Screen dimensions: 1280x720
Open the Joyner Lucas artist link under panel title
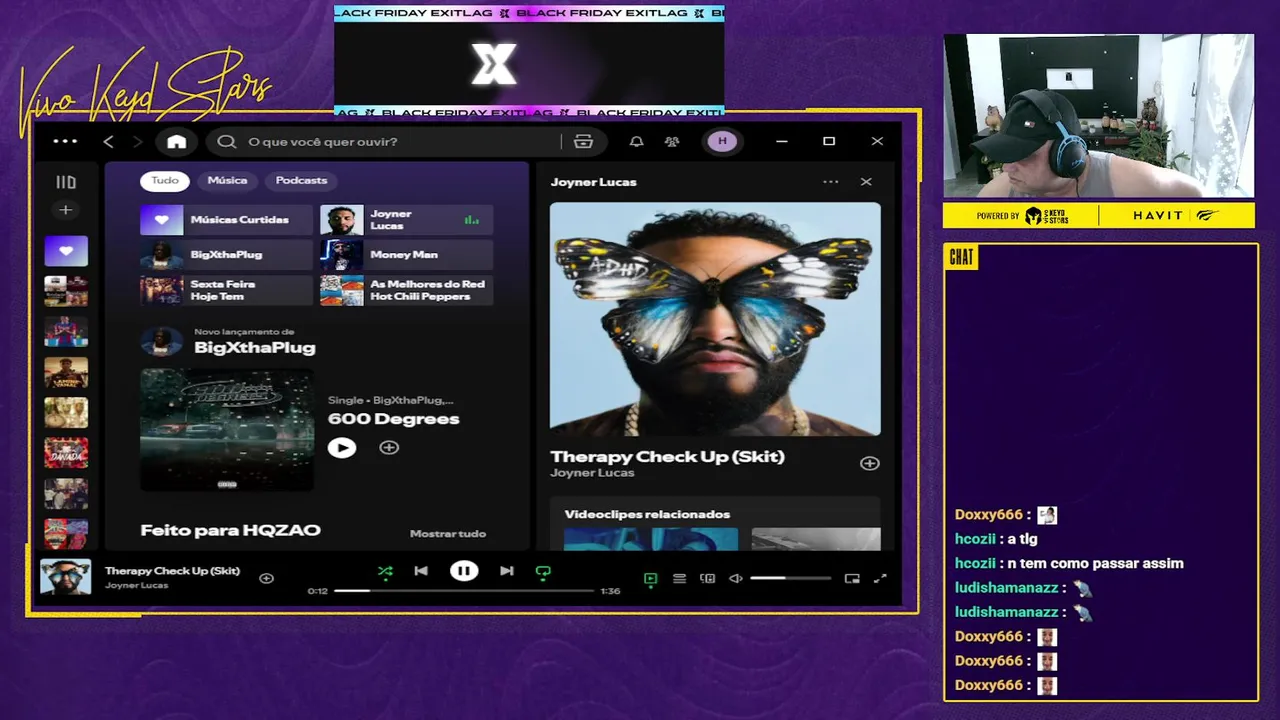pyautogui.click(x=592, y=473)
